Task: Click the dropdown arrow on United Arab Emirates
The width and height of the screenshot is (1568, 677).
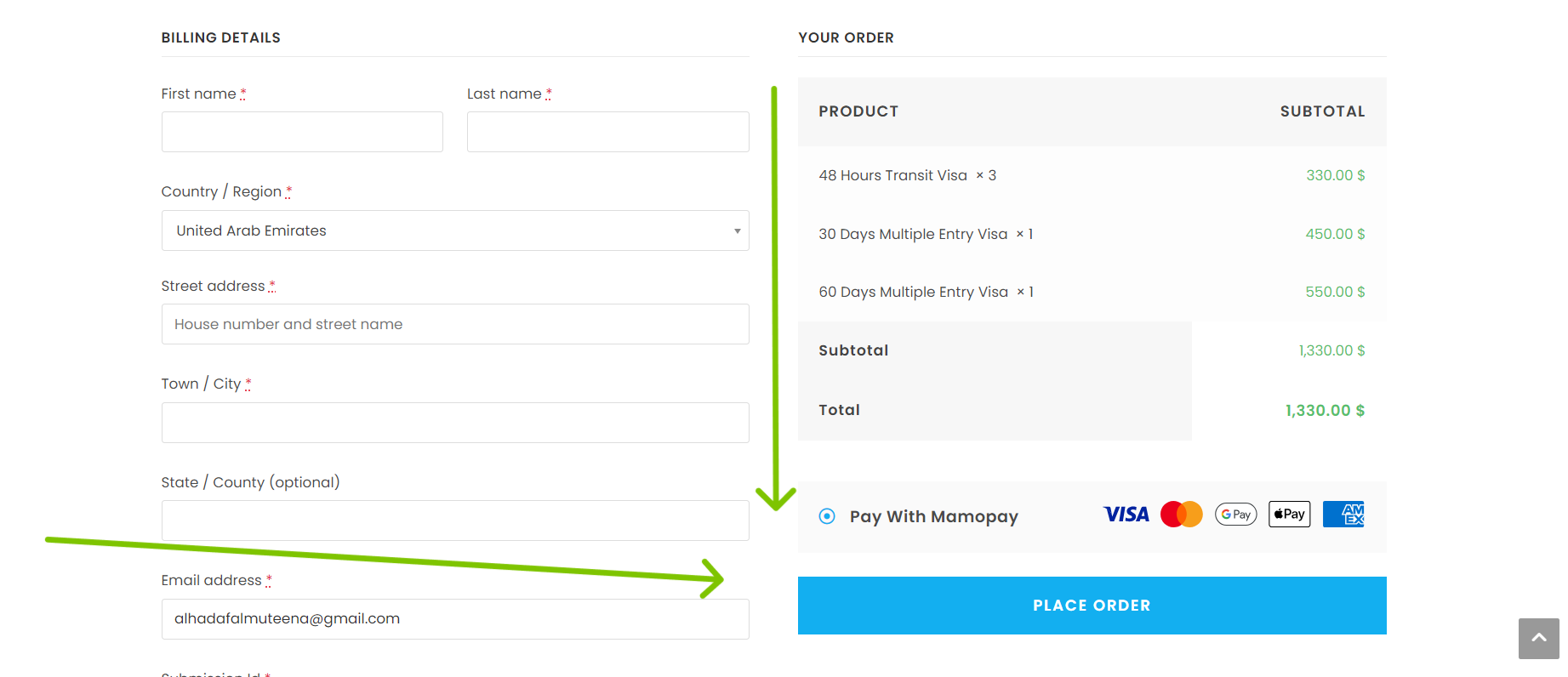Action: [x=737, y=231]
